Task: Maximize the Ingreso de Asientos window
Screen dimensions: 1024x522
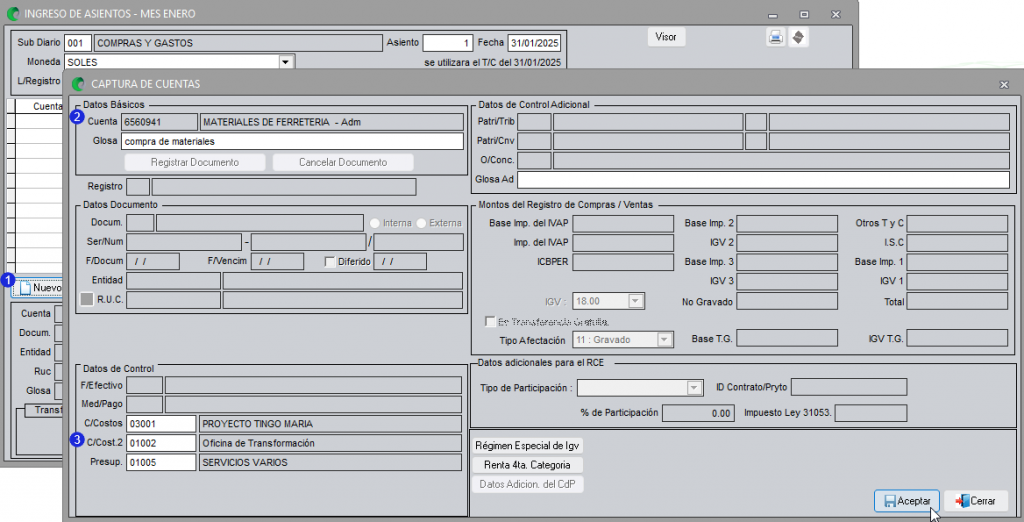Action: click(x=805, y=14)
